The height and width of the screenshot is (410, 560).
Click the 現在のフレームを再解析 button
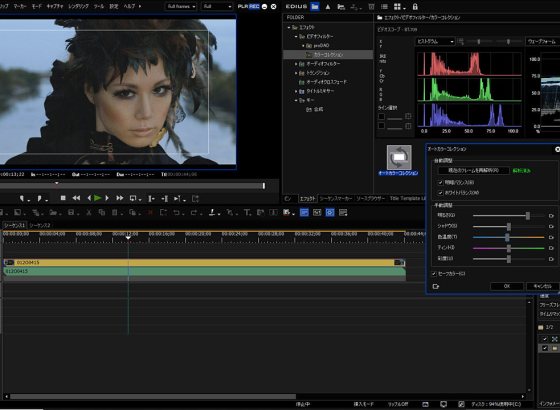[x=473, y=170]
